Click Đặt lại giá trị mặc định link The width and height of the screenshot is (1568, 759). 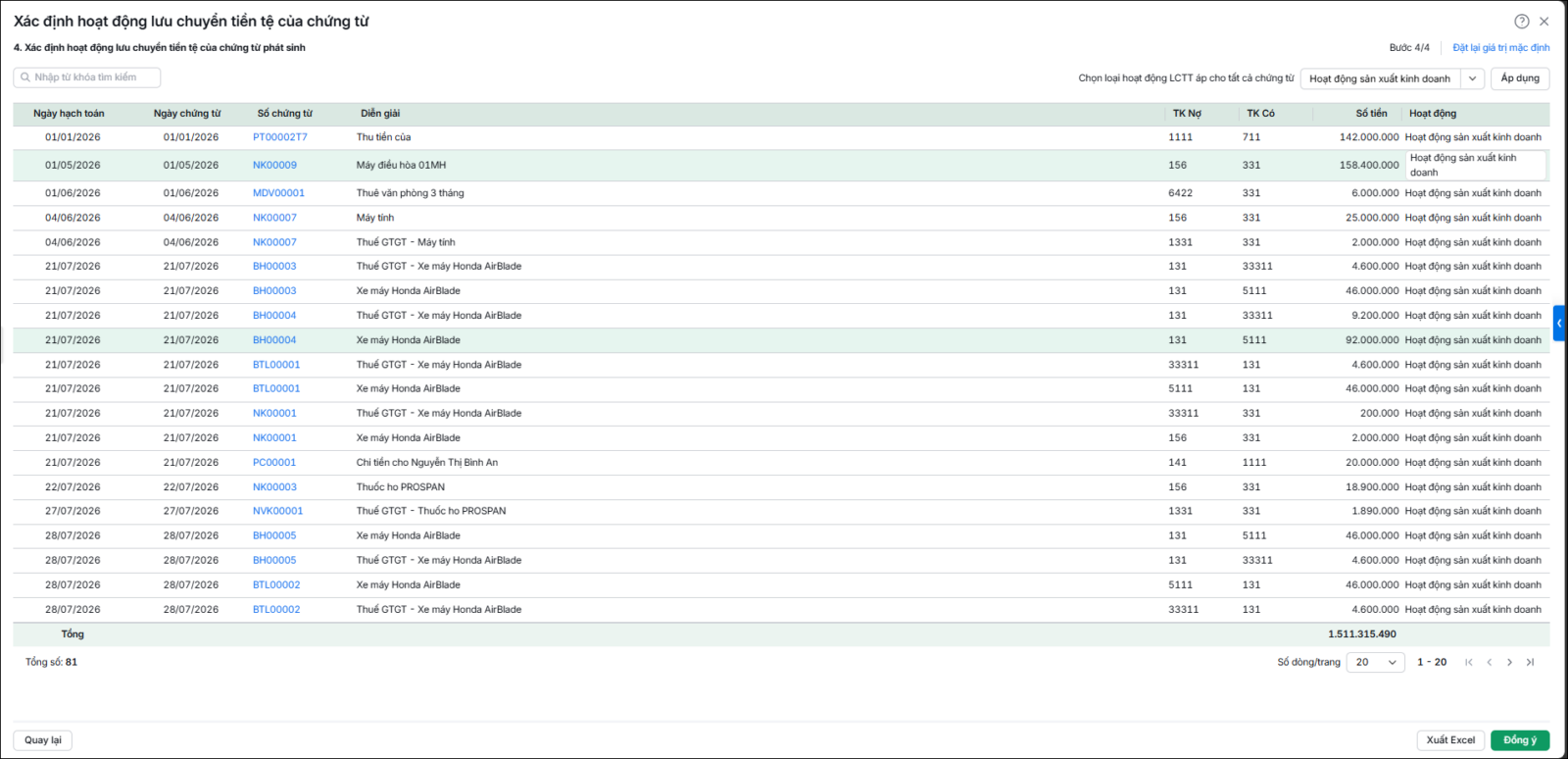(x=1500, y=48)
